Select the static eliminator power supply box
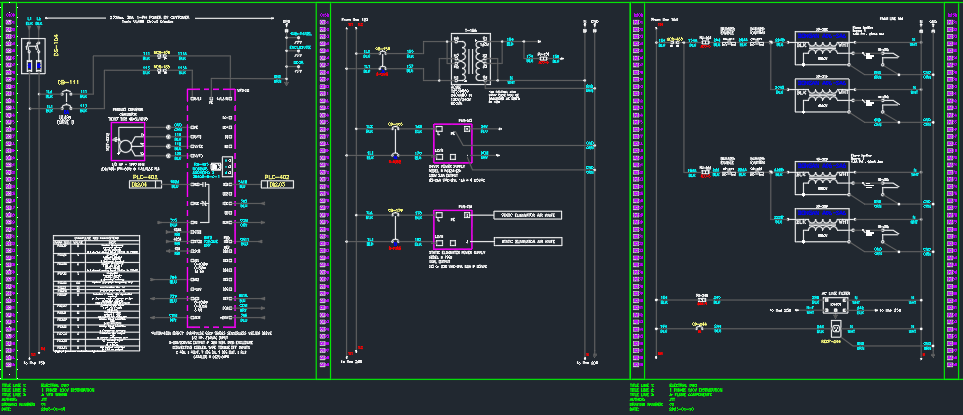 [452, 228]
